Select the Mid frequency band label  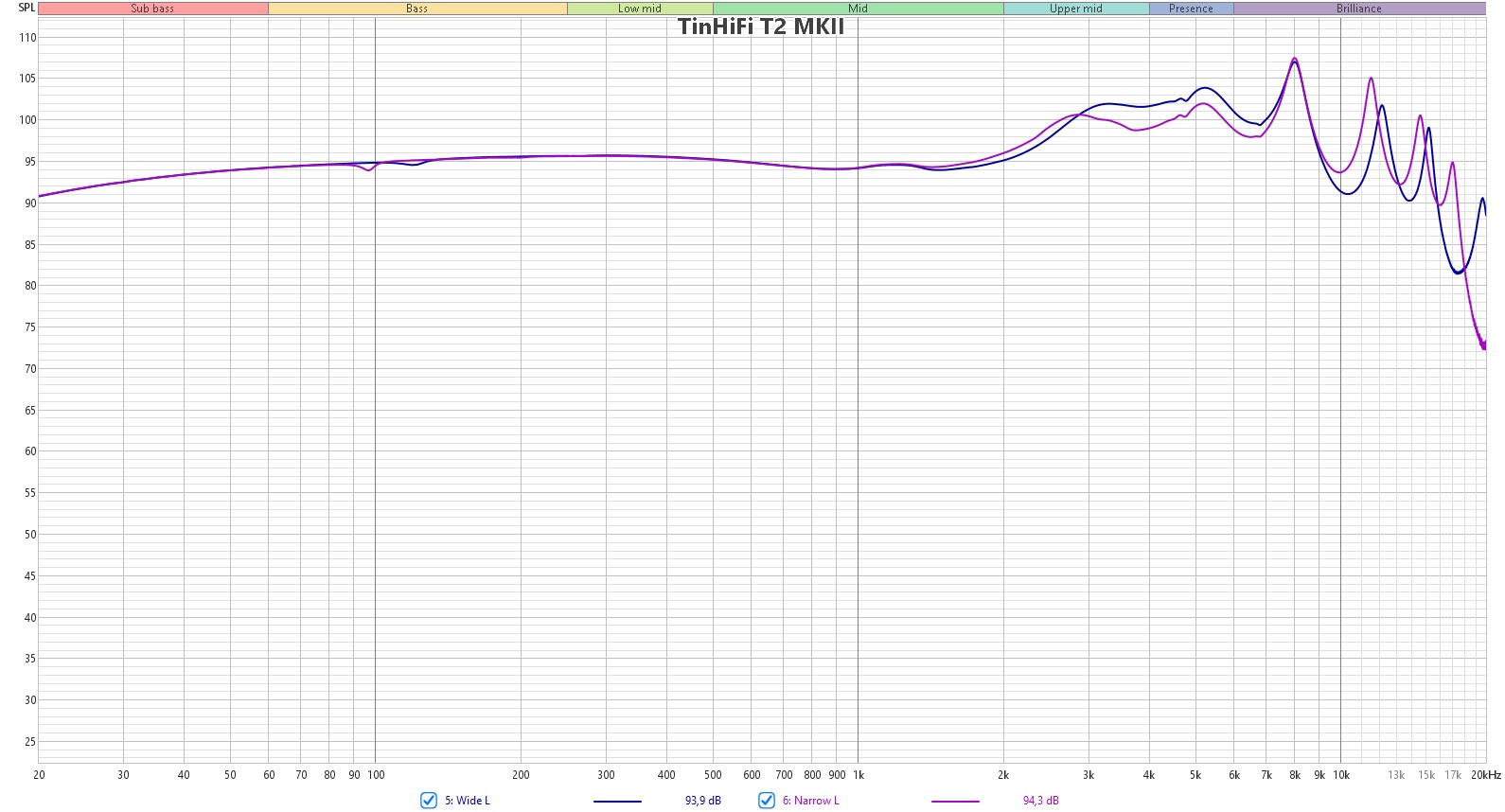(x=859, y=9)
